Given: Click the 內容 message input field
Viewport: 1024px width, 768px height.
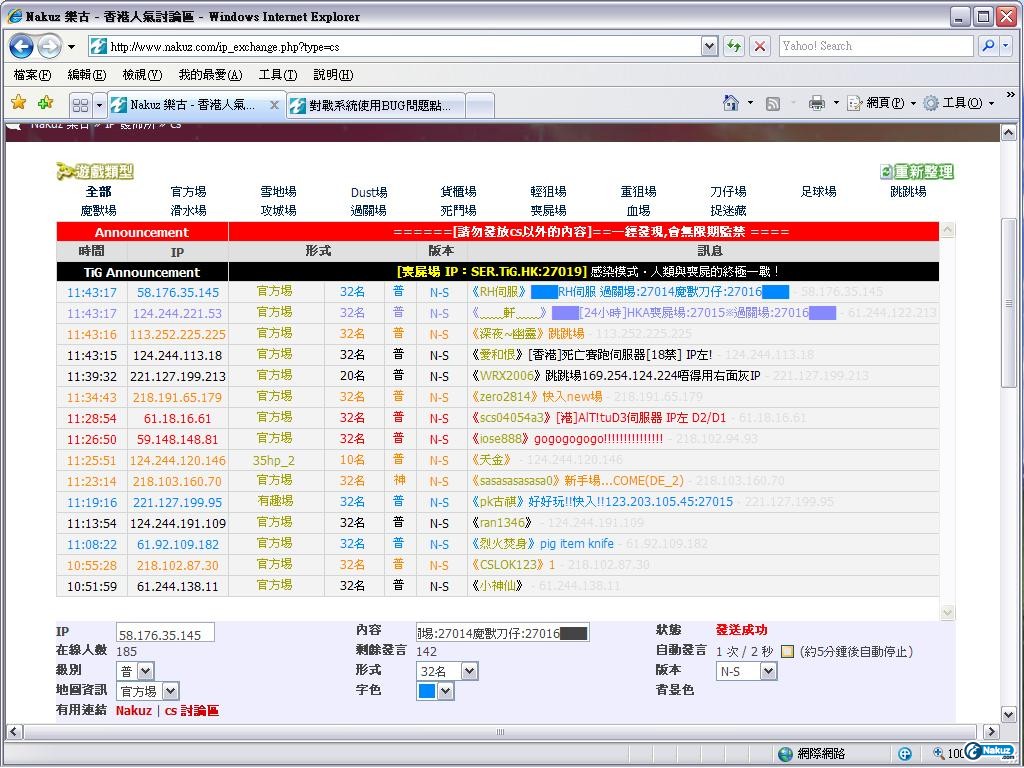Looking at the screenshot, I should coord(503,632).
